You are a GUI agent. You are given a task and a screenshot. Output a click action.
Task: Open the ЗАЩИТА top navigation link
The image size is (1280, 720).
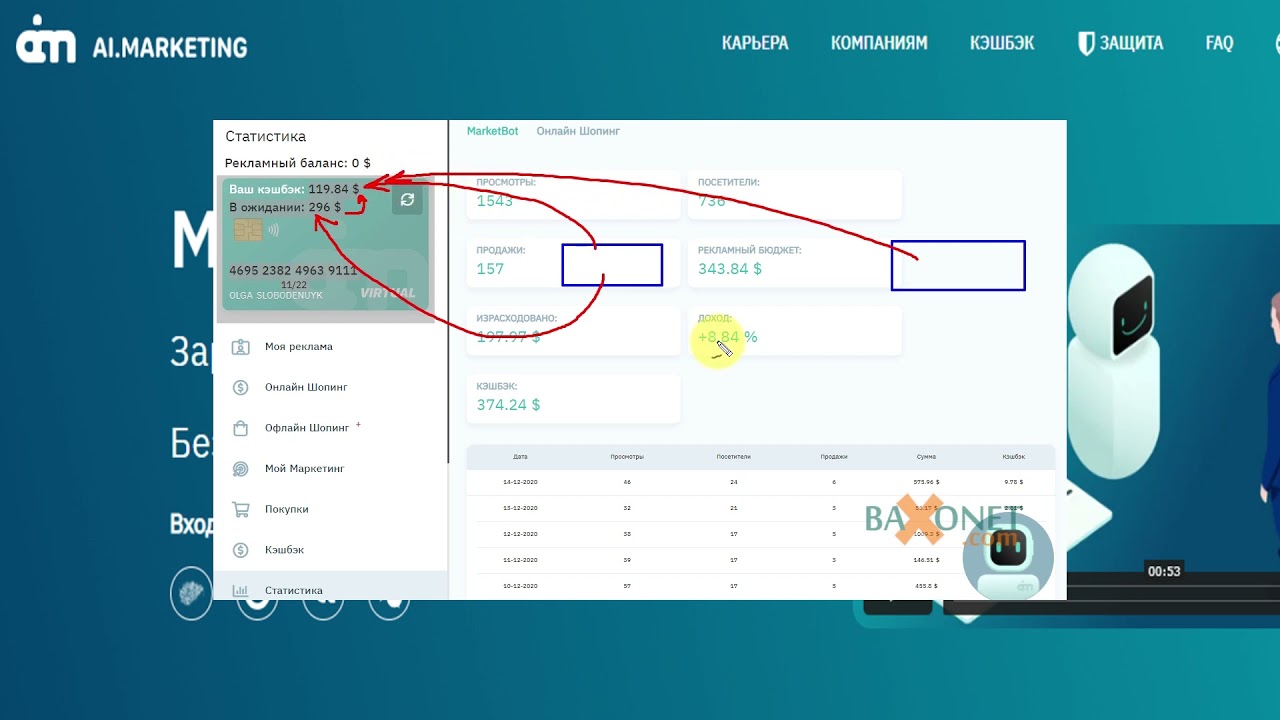click(x=1131, y=43)
